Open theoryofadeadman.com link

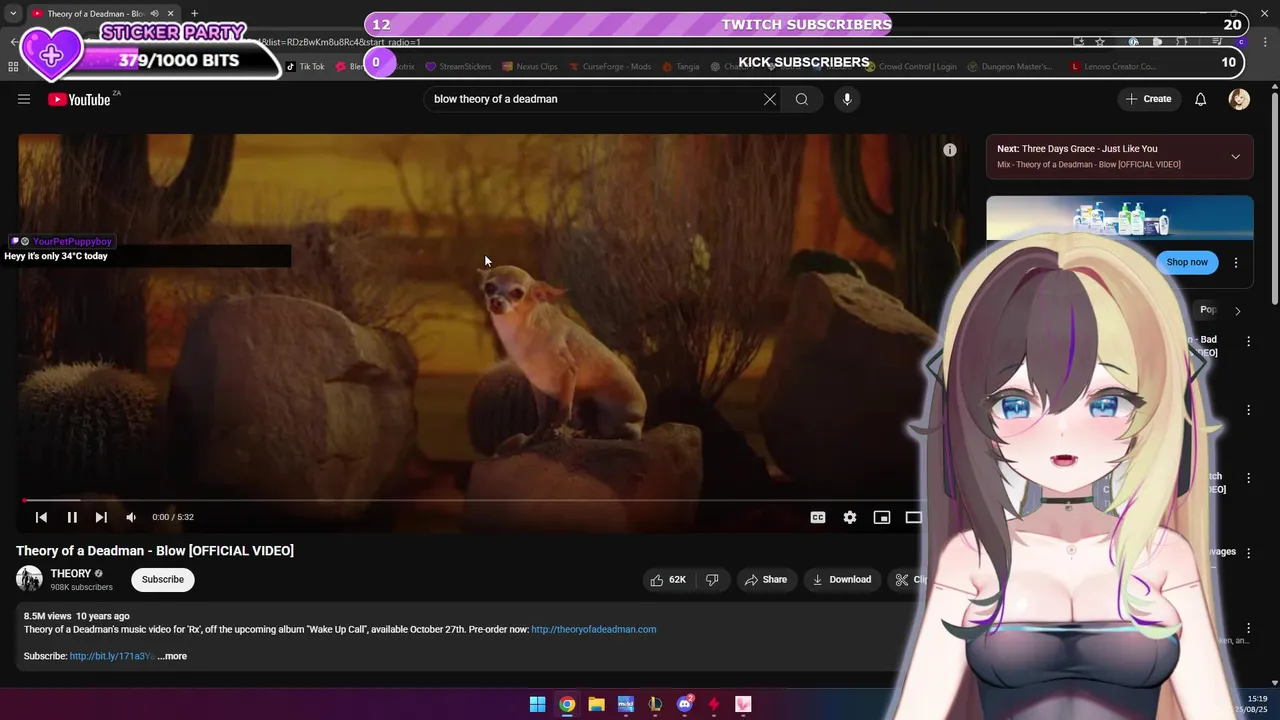(x=594, y=629)
